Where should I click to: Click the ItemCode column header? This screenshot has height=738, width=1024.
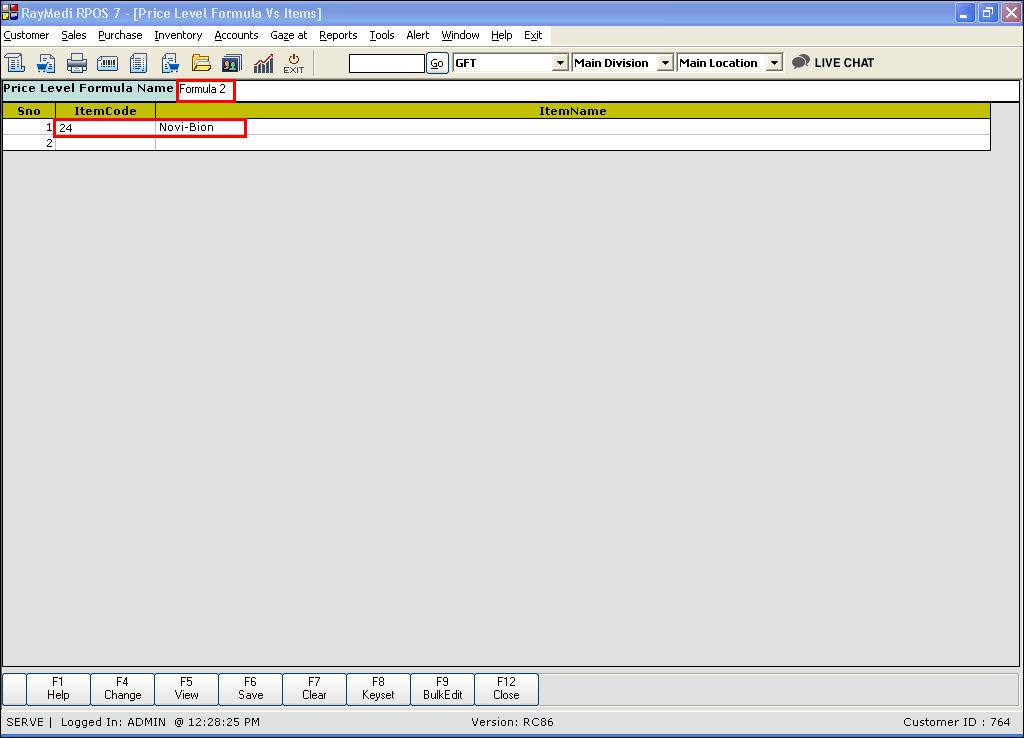tap(105, 111)
